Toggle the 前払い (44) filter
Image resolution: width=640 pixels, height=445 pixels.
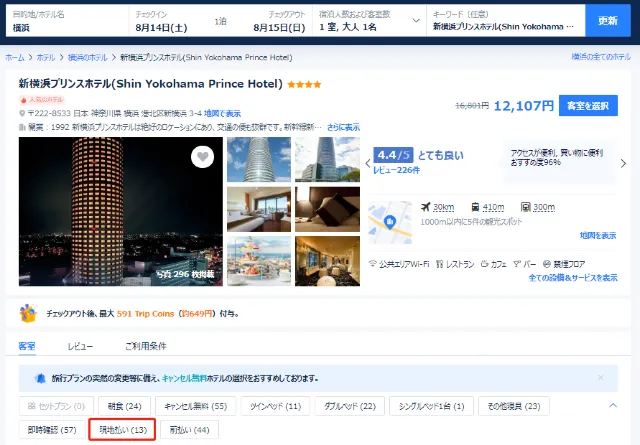click(189, 430)
